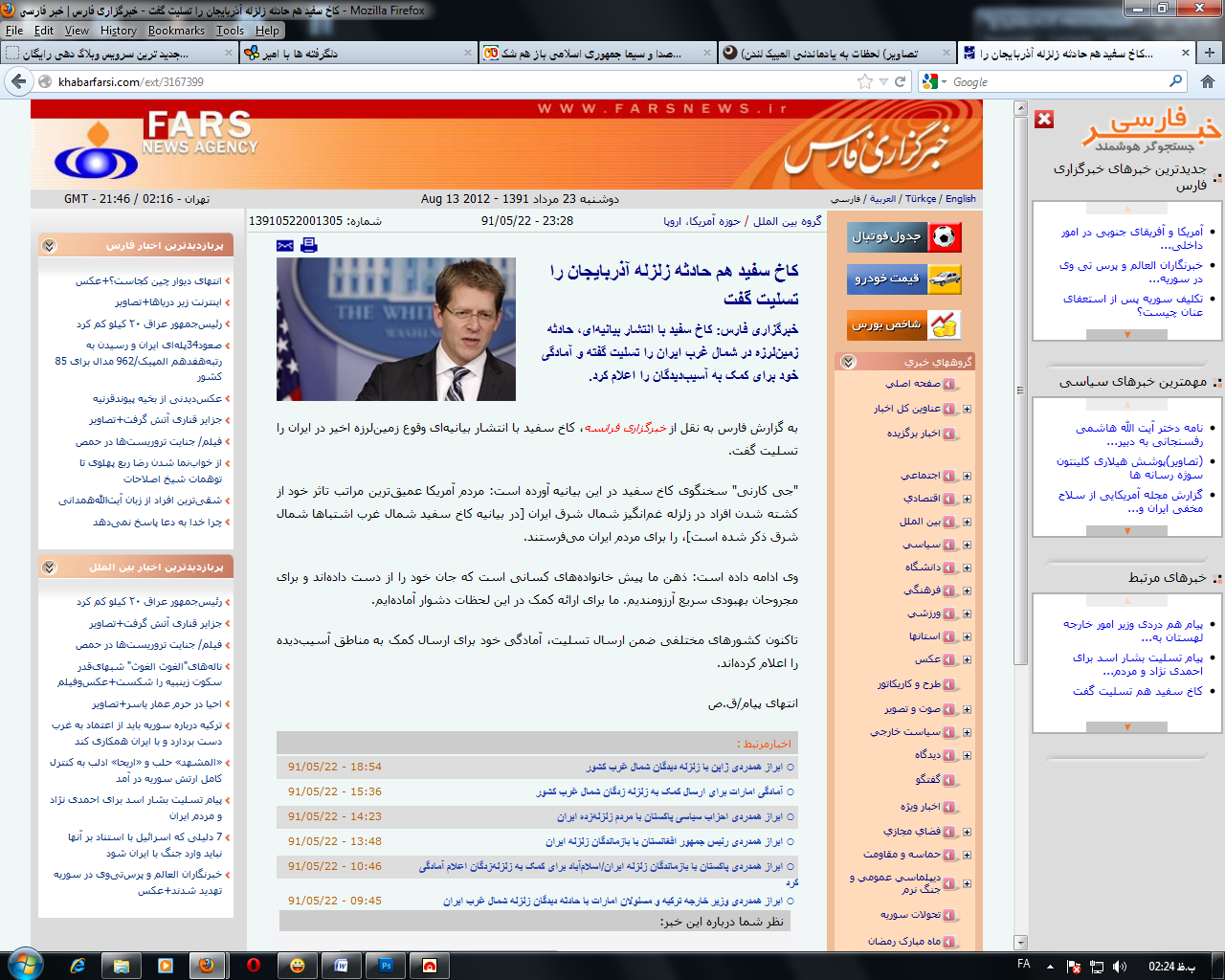Close the Khabar Farsi side panel red X
The width and height of the screenshot is (1225, 980).
[x=1044, y=119]
